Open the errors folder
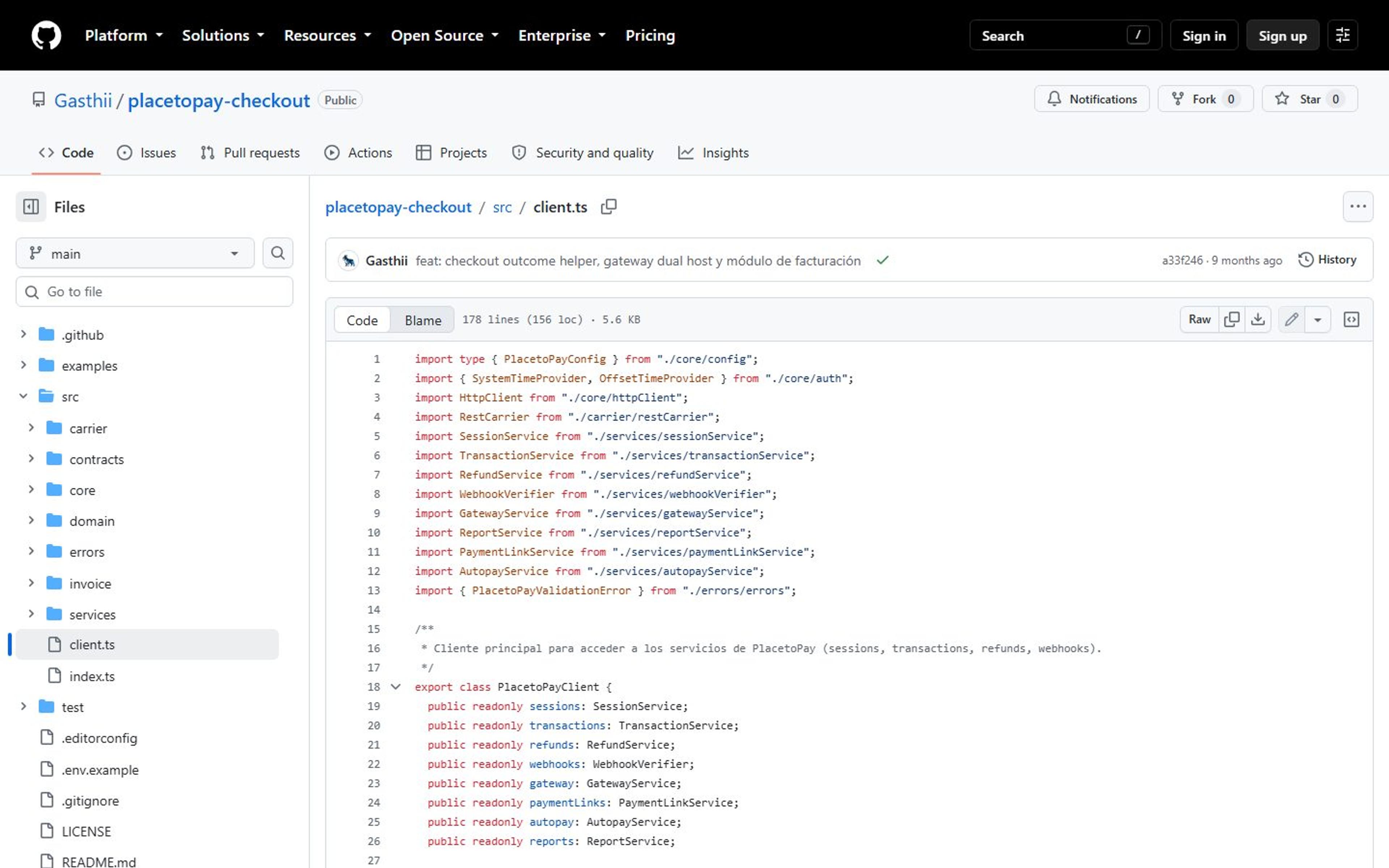Screen dimensions: 1389x868 pyautogui.click(x=87, y=552)
